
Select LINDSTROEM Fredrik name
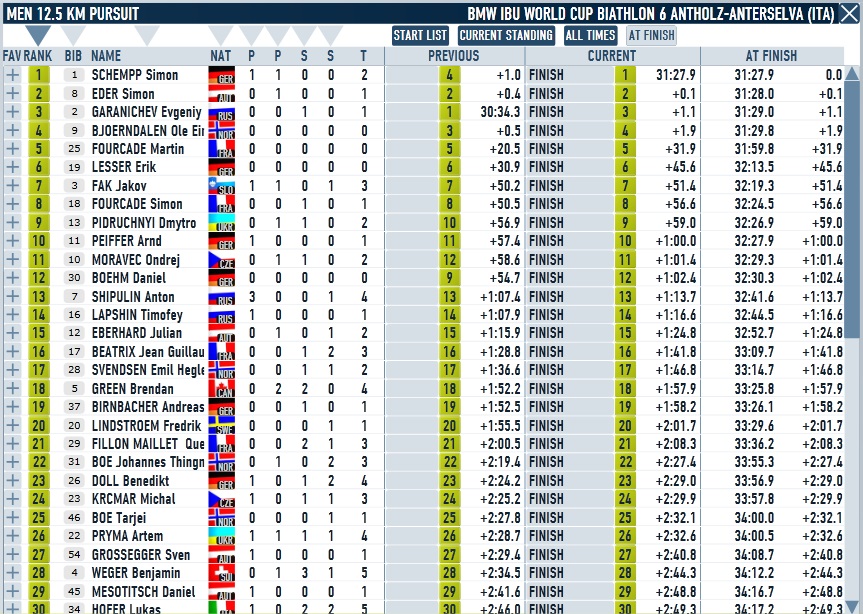(146, 425)
